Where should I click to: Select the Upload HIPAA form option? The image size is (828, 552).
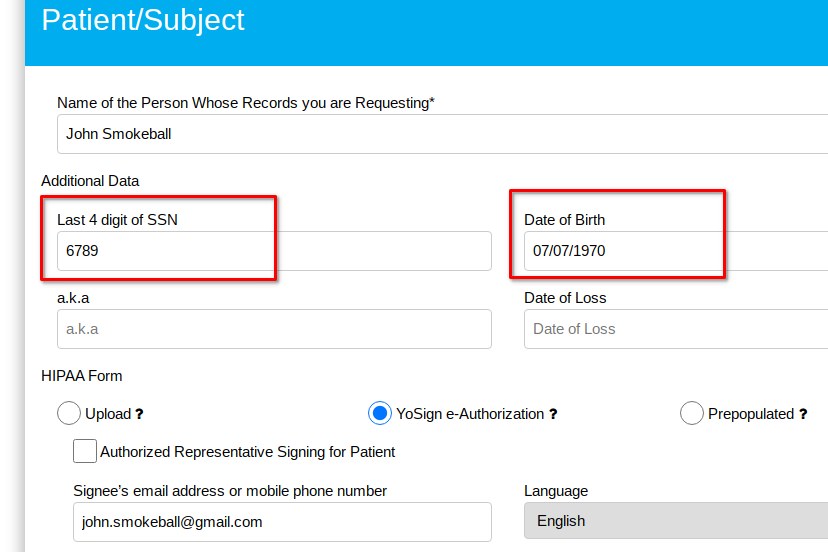[x=69, y=413]
